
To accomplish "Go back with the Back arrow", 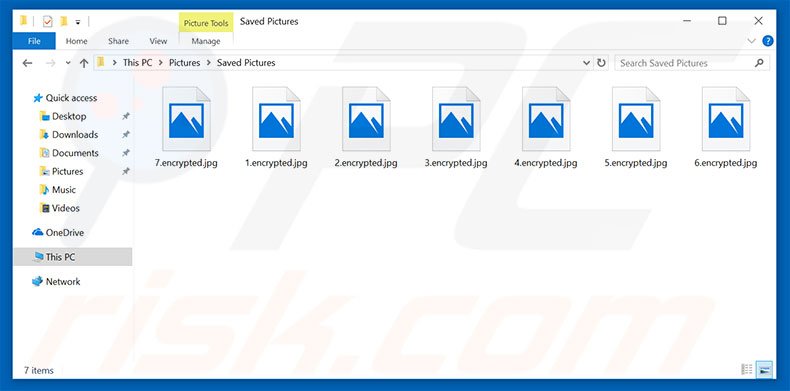I will click(x=27, y=63).
